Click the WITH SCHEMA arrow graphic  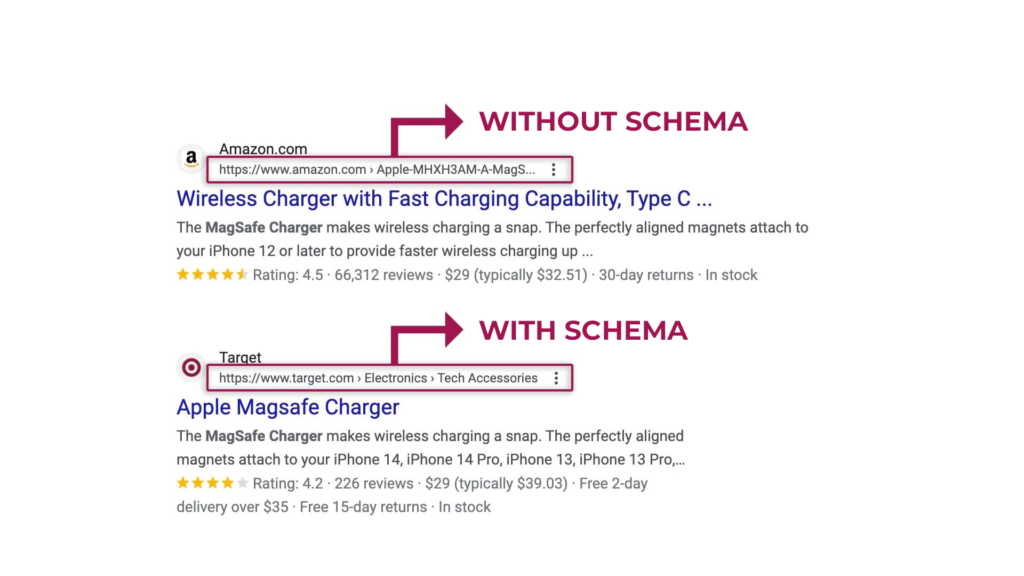click(427, 338)
